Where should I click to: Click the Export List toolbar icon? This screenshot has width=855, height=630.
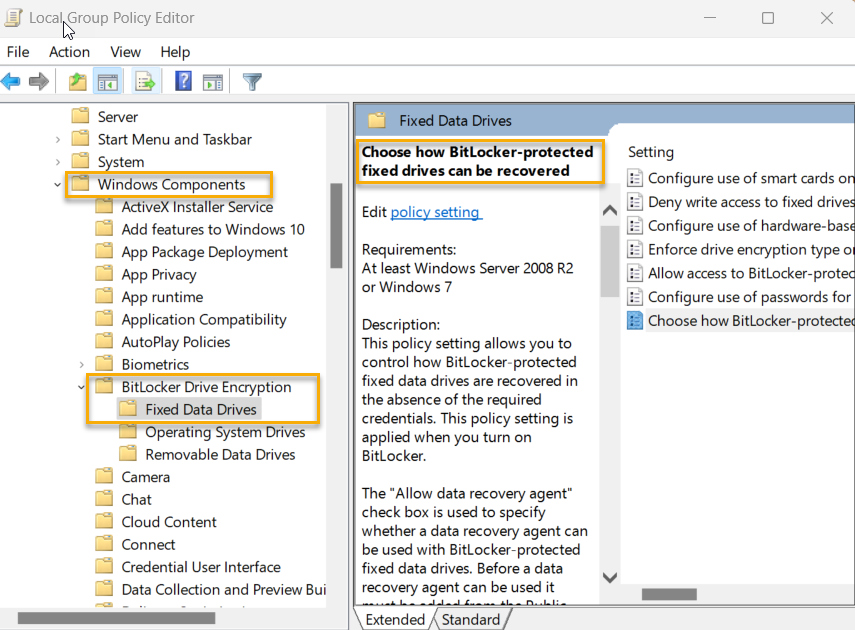pos(143,81)
